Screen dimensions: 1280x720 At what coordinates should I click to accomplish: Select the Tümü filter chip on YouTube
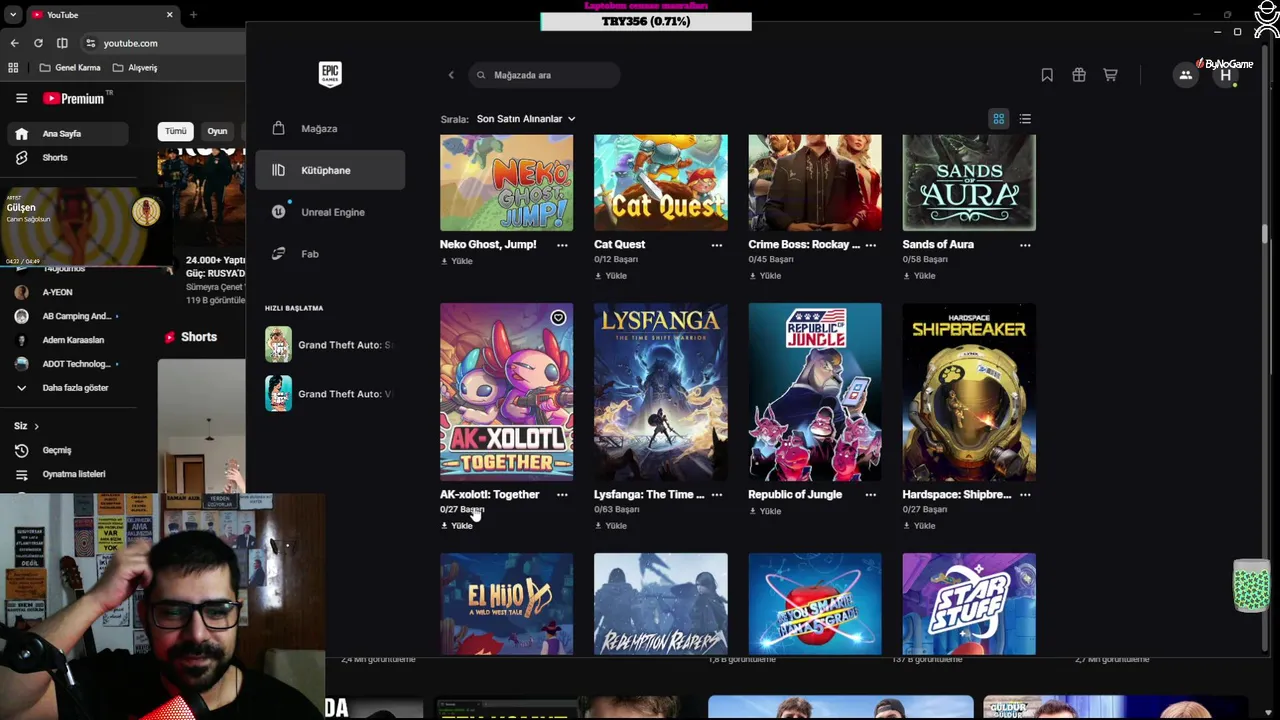click(176, 131)
